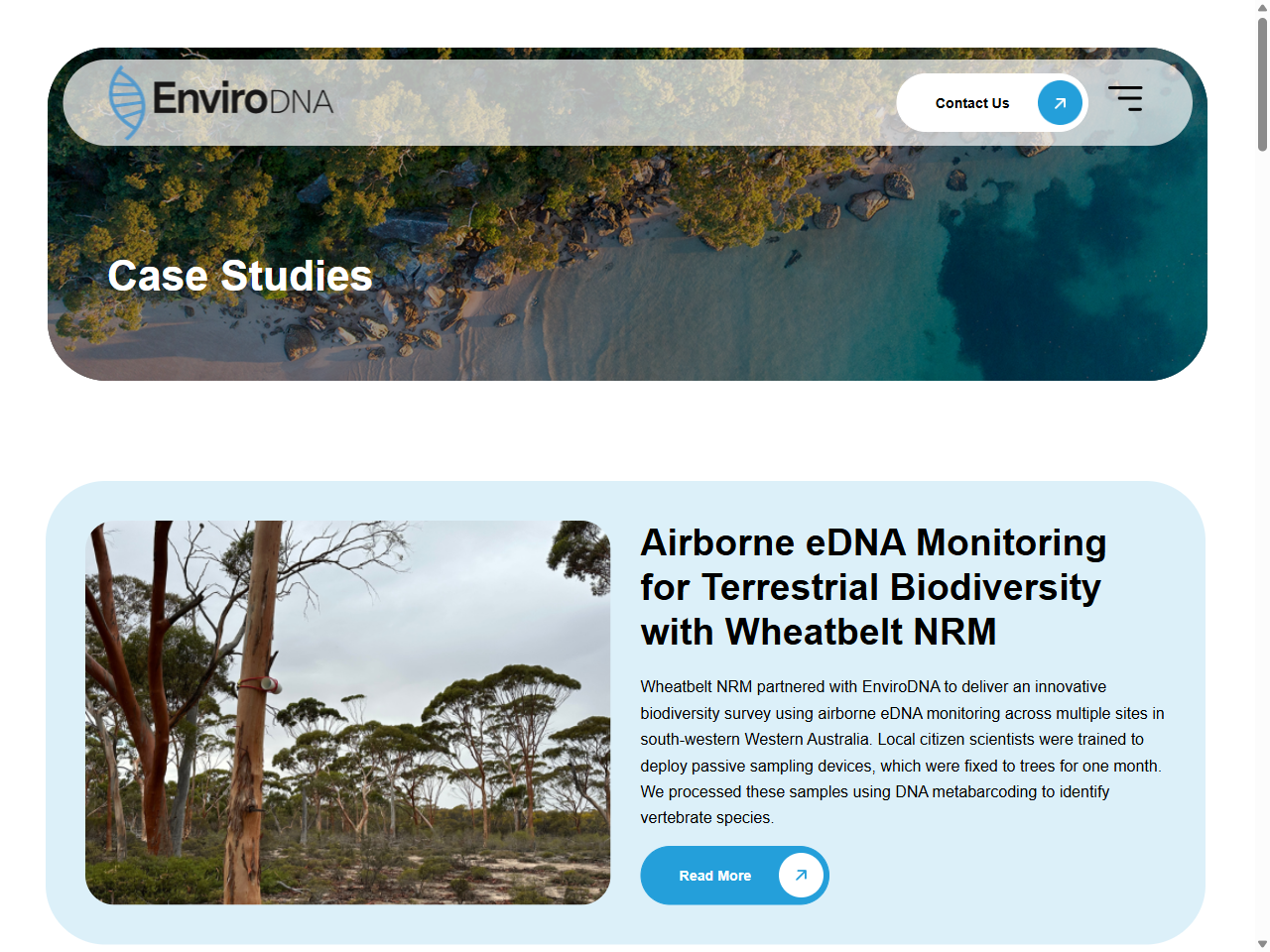Click the arrow circle in Read More

coord(801,876)
